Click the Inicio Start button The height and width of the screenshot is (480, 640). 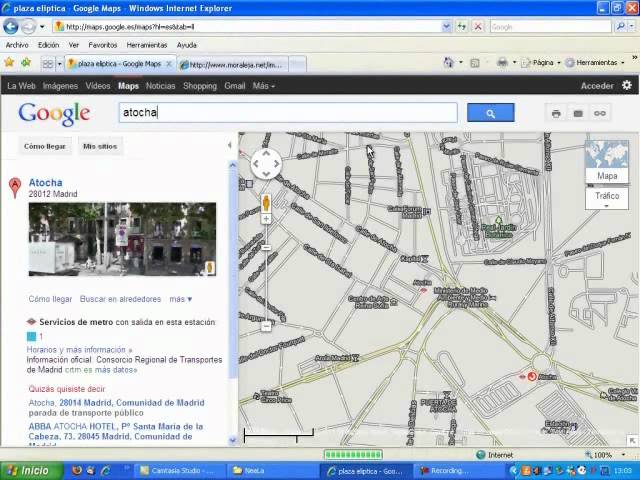tap(31, 471)
